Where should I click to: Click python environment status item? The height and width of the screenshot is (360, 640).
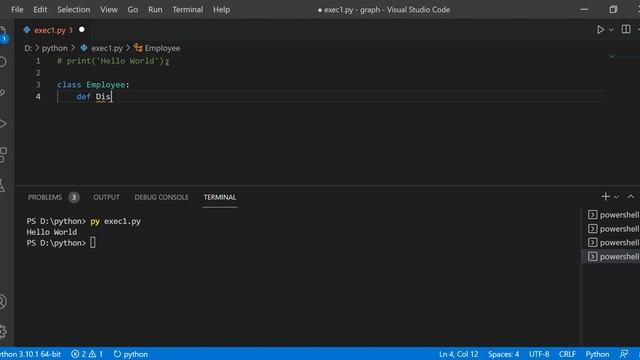tap(131, 354)
